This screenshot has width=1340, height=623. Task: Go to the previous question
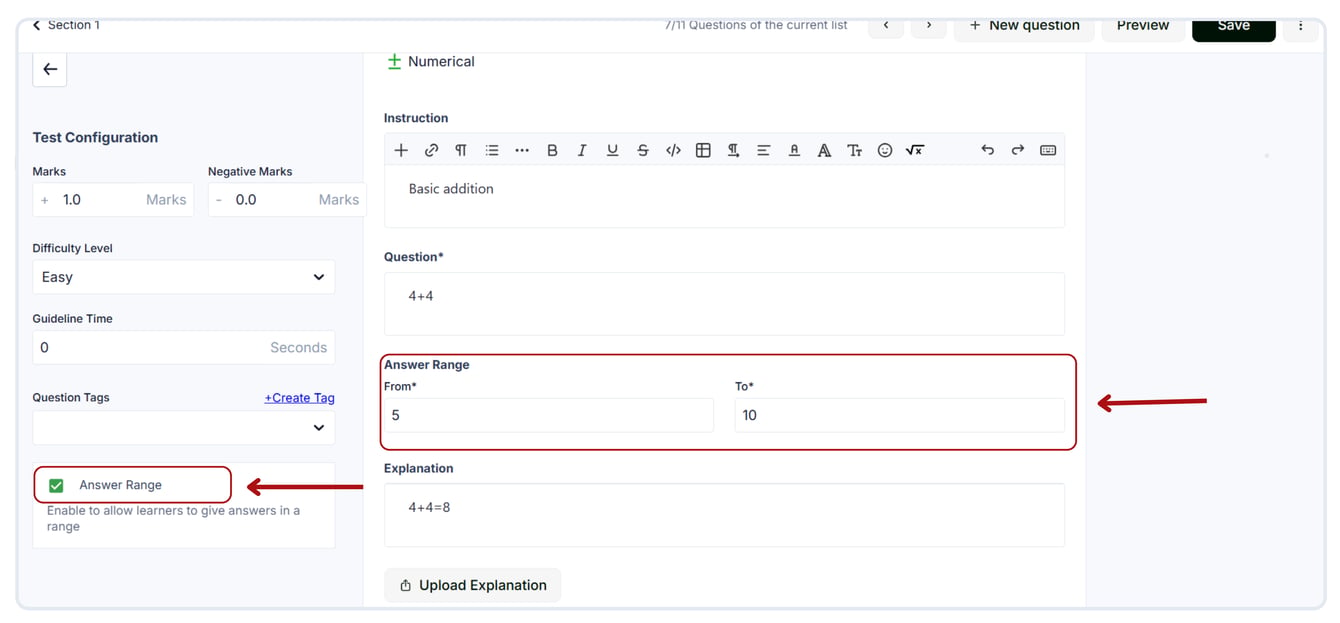coord(886,25)
